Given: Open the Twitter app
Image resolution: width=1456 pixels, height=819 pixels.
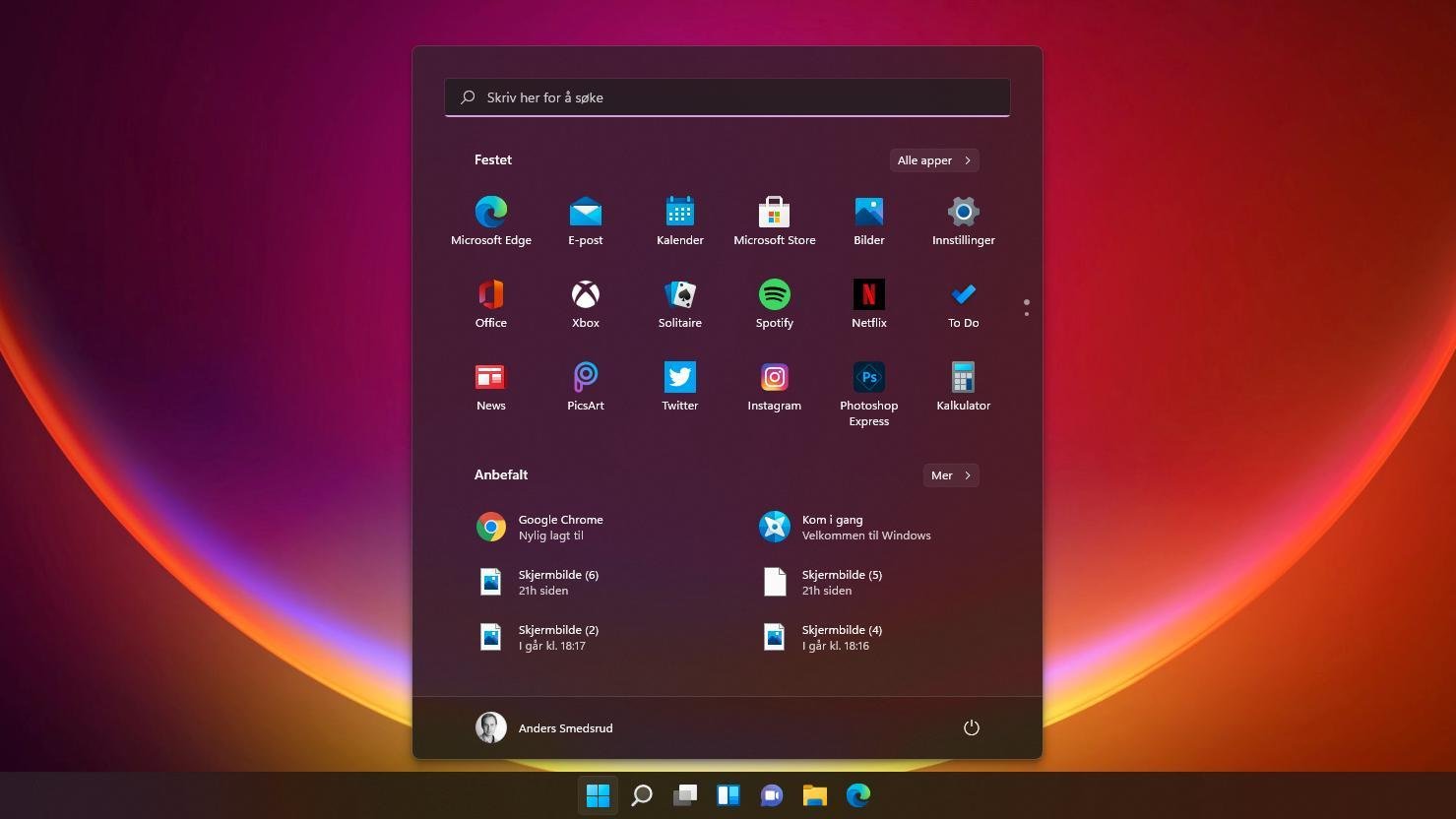Looking at the screenshot, I should click(x=680, y=386).
